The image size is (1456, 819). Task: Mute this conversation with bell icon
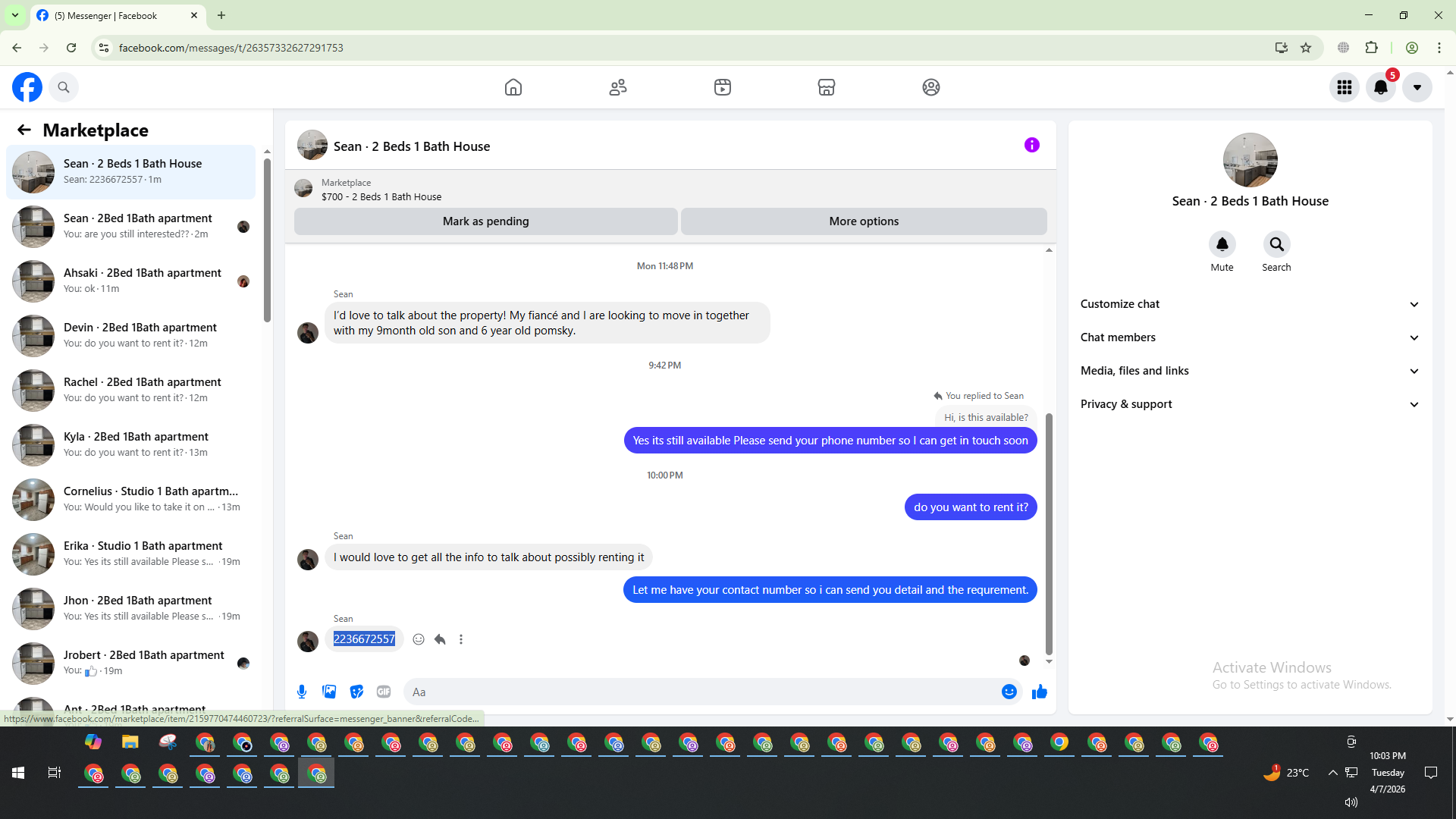[x=1222, y=244]
